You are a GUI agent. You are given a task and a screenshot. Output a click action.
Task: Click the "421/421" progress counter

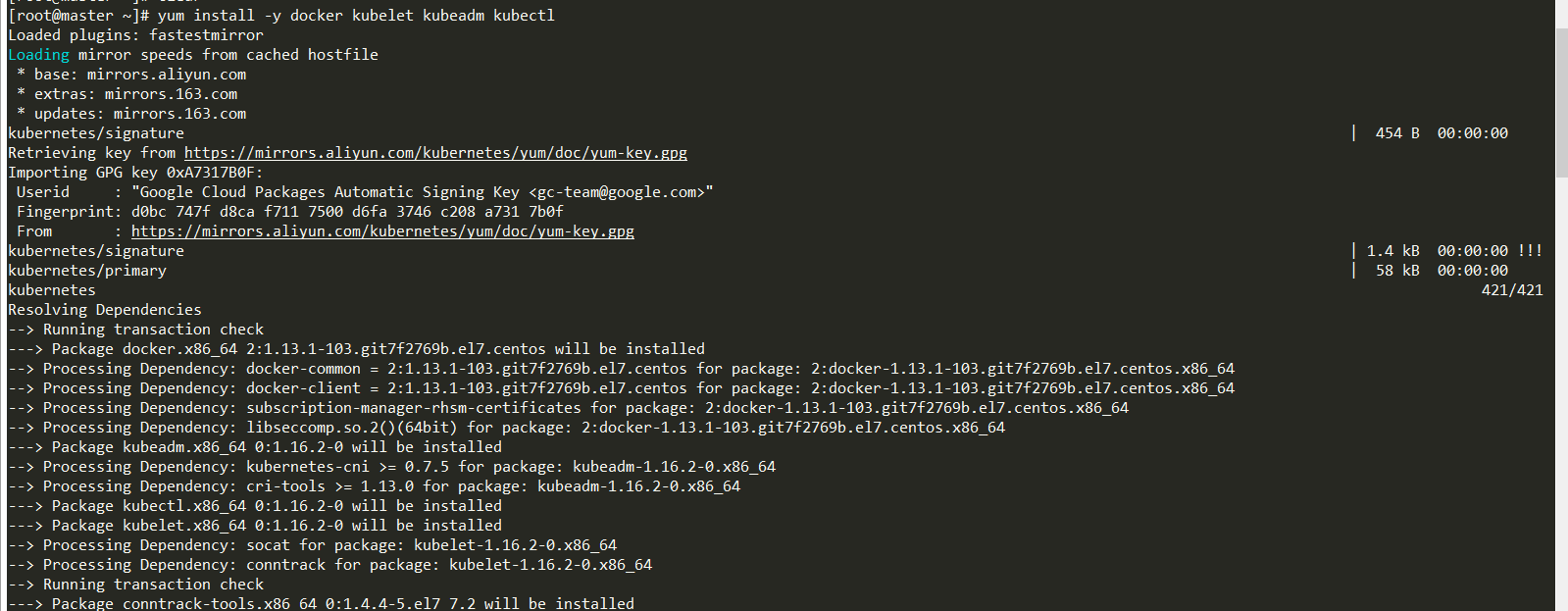pos(1512,290)
